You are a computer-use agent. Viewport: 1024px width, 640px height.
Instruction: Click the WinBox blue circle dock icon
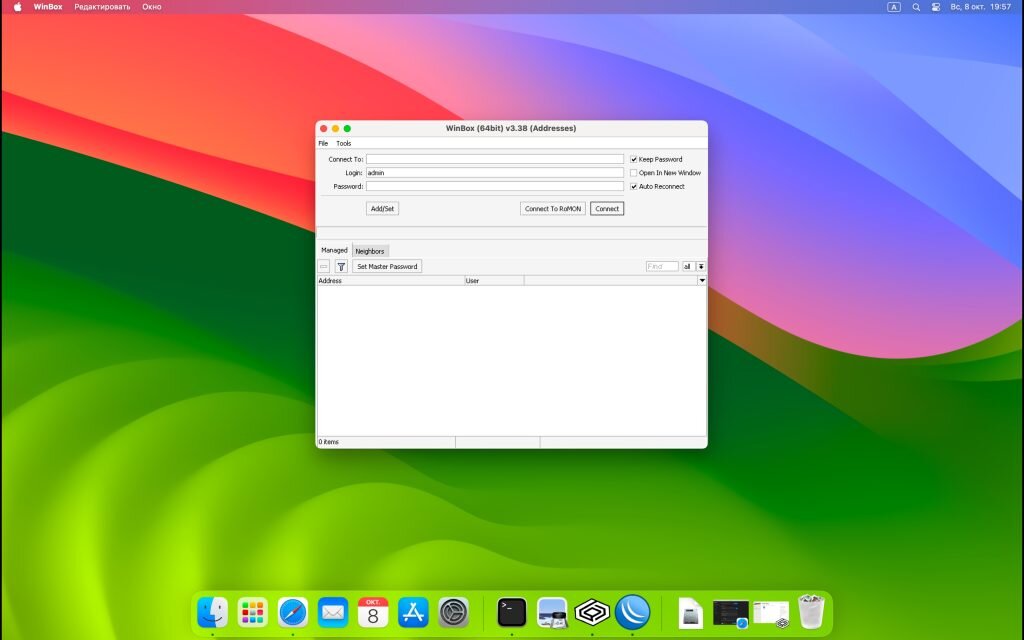(632, 613)
